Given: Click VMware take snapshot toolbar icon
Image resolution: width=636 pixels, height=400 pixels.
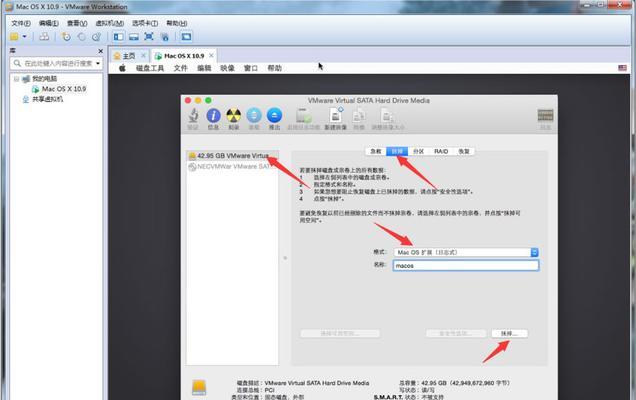Looking at the screenshot, I should coord(66,37).
